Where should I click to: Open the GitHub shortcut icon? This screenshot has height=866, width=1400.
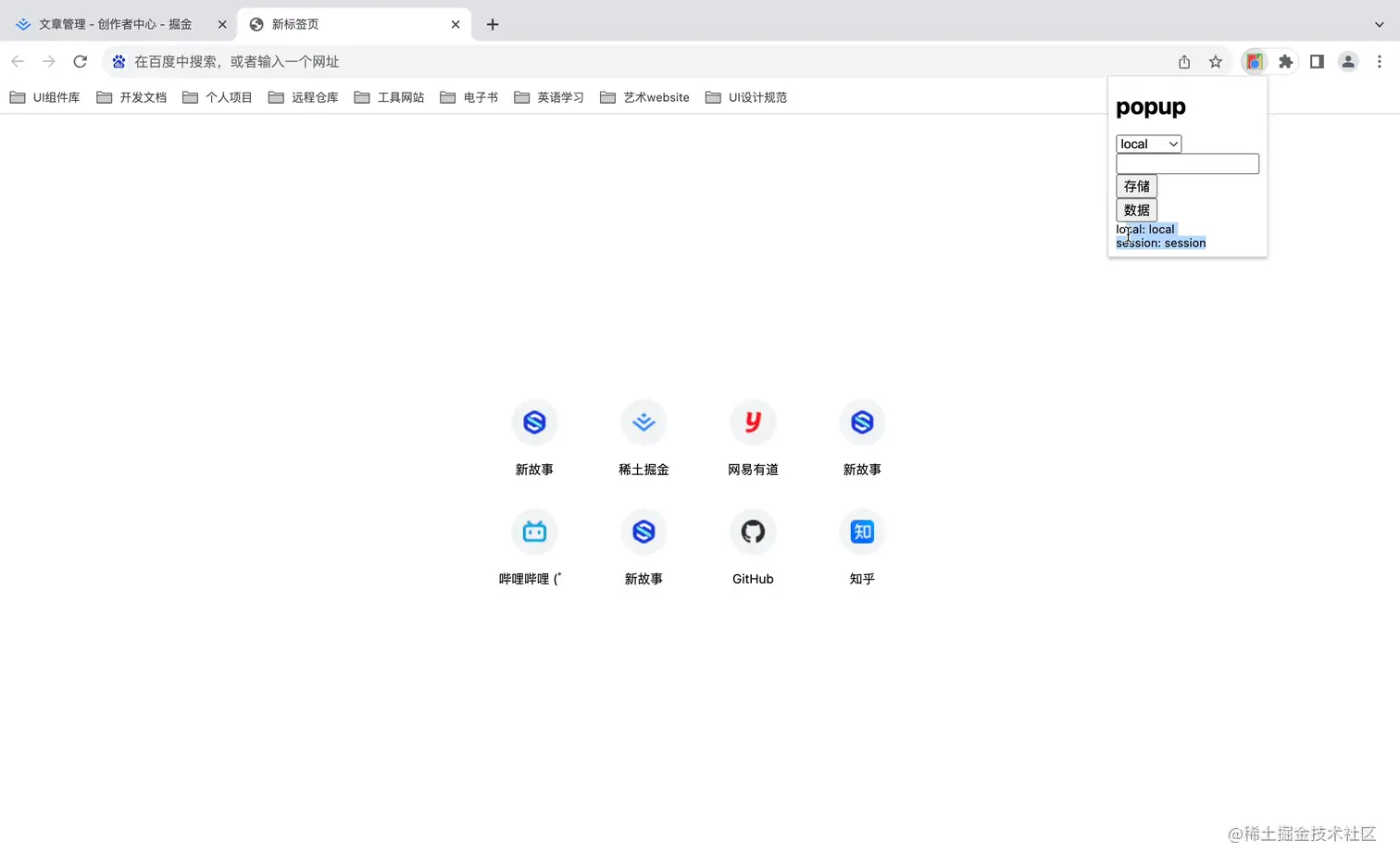click(x=753, y=531)
